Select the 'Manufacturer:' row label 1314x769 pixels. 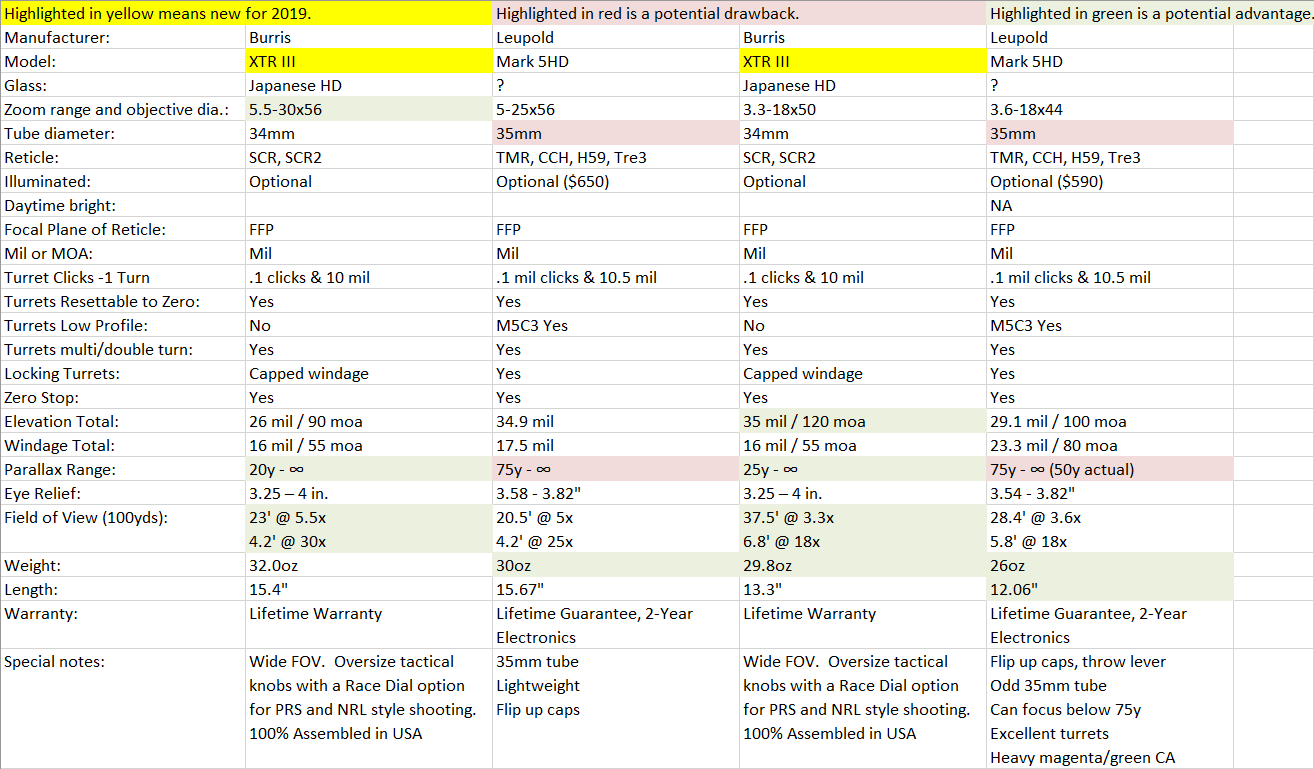click(58, 37)
